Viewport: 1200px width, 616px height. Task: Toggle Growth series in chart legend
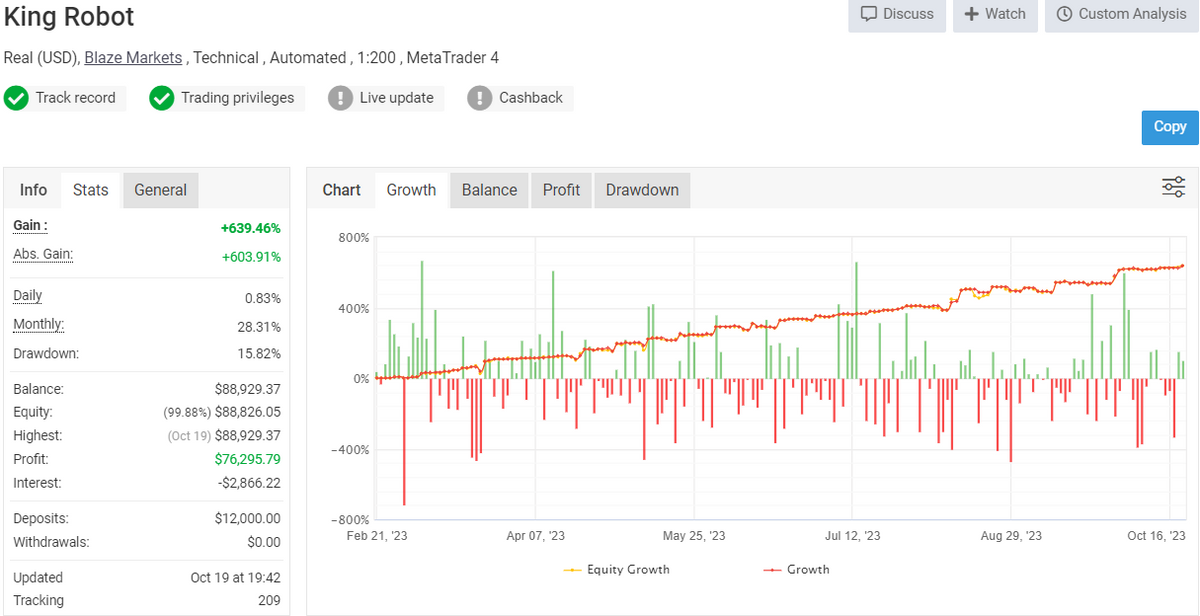click(x=796, y=569)
